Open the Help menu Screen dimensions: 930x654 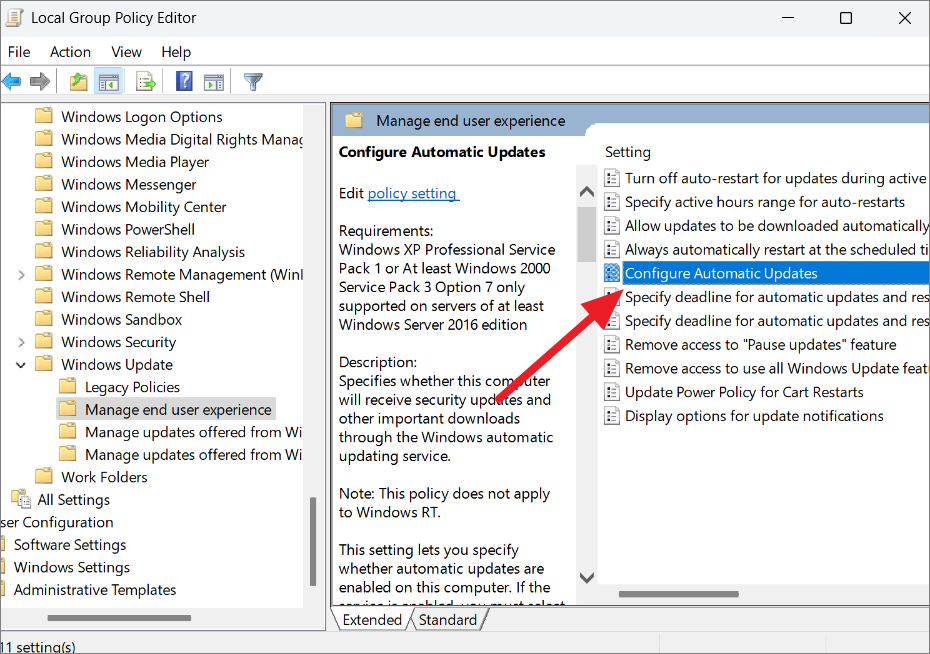176,52
